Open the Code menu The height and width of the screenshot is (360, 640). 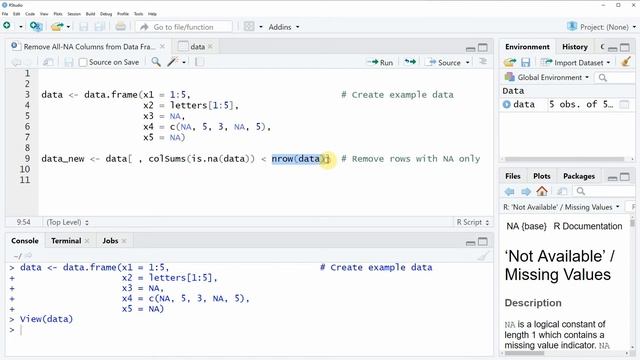coord(30,14)
